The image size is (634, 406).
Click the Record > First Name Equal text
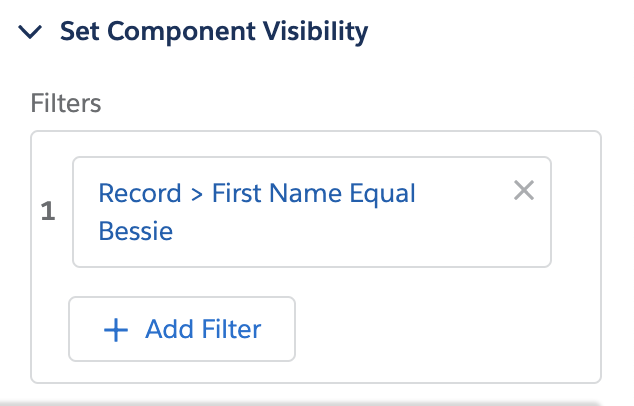256,193
